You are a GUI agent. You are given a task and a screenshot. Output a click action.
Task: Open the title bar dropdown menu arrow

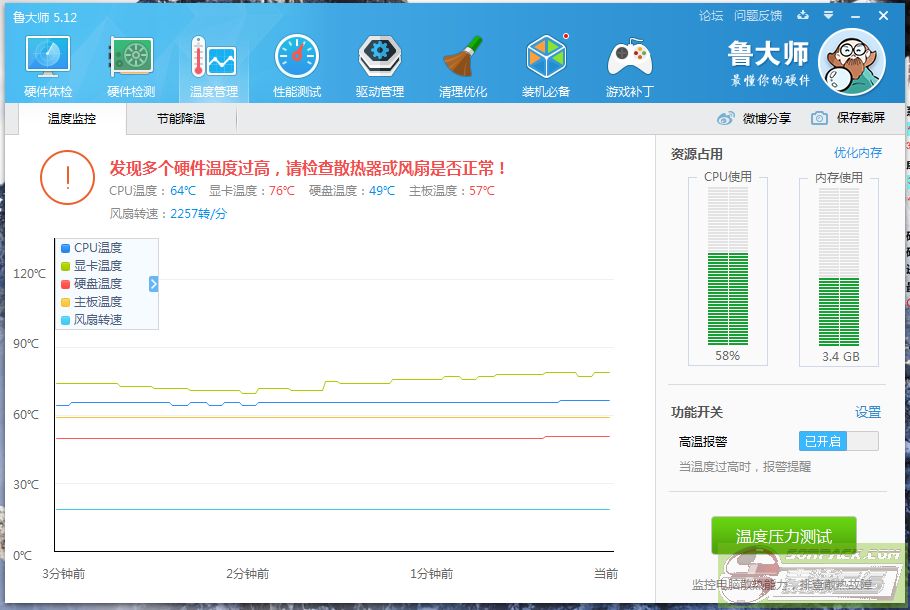829,16
